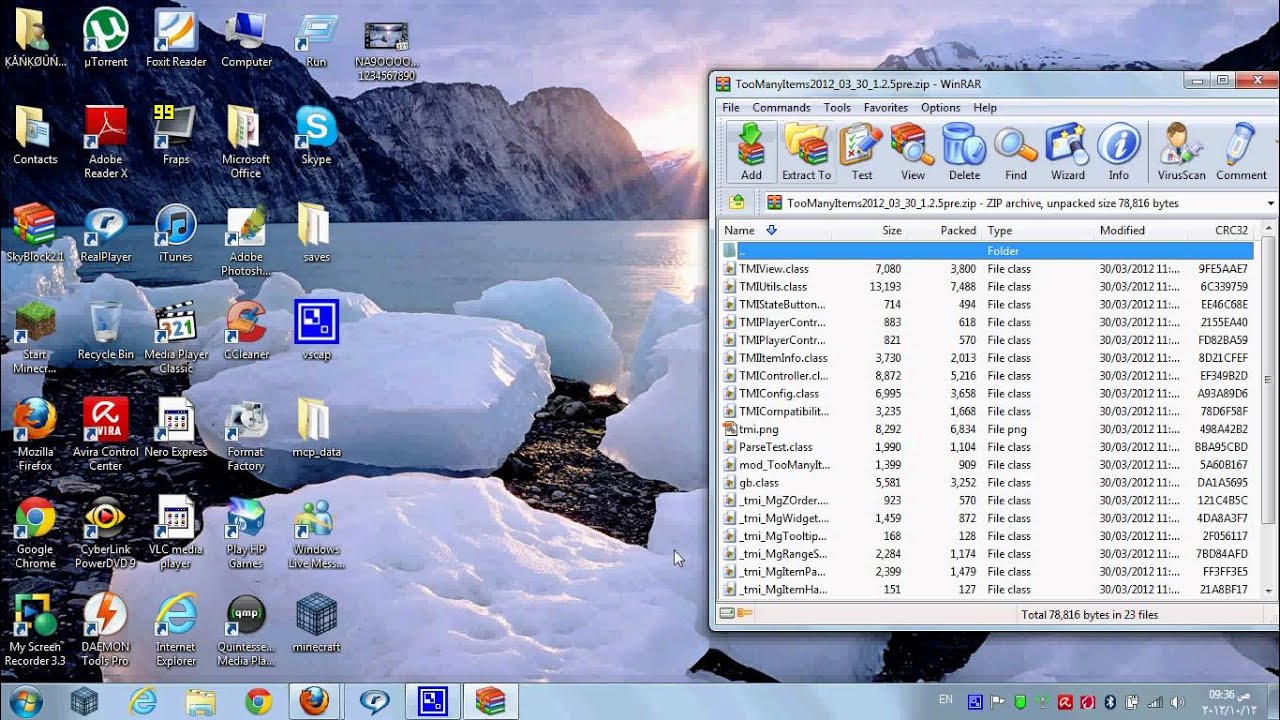1280x720 pixels.
Task: Select Fraps desktop icon
Action: click(176, 136)
